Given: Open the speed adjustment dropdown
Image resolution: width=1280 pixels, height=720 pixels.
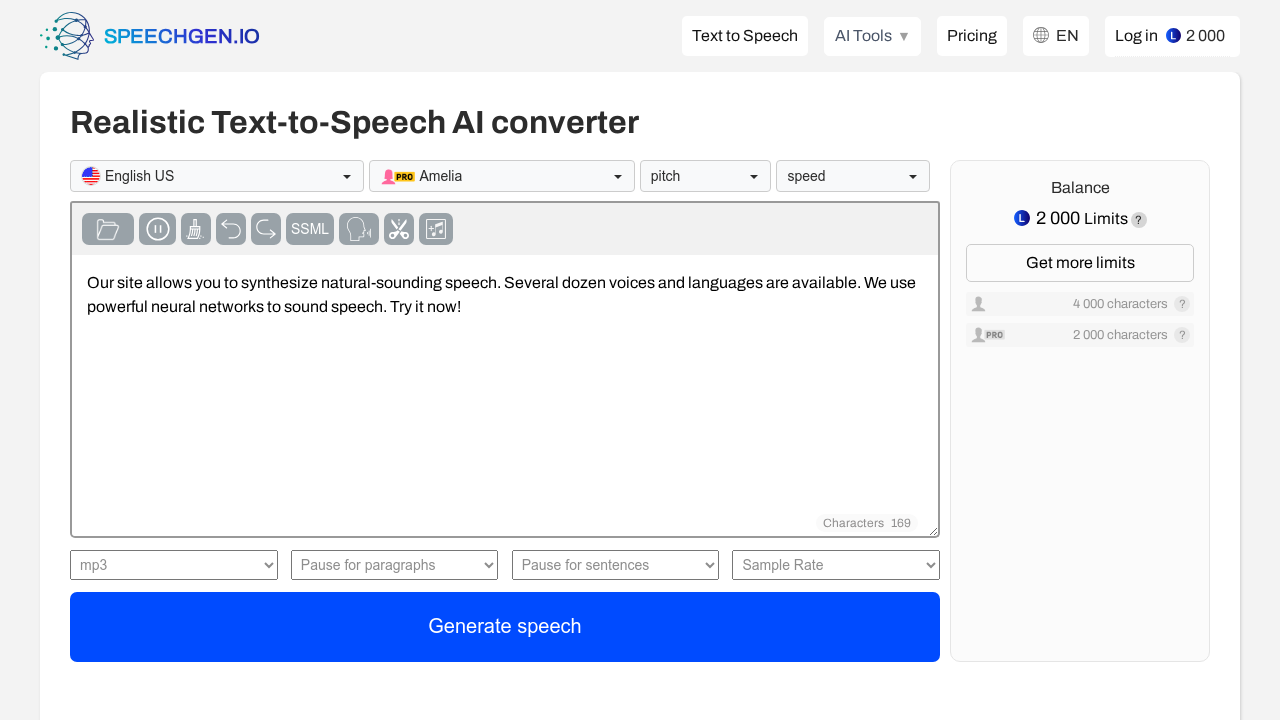Looking at the screenshot, I should pyautogui.click(x=852, y=176).
